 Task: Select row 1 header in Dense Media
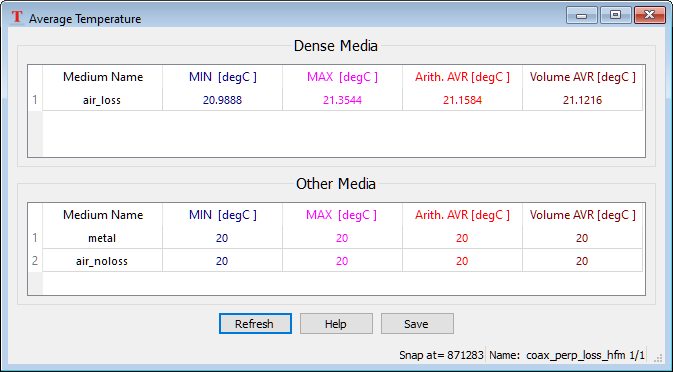pyautogui.click(x=35, y=100)
